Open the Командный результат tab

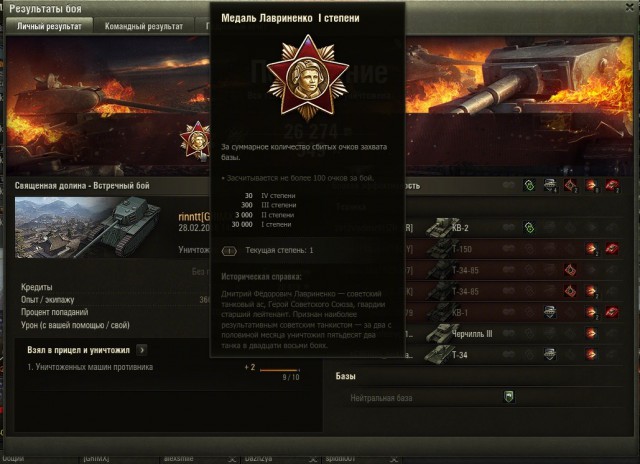(x=144, y=26)
